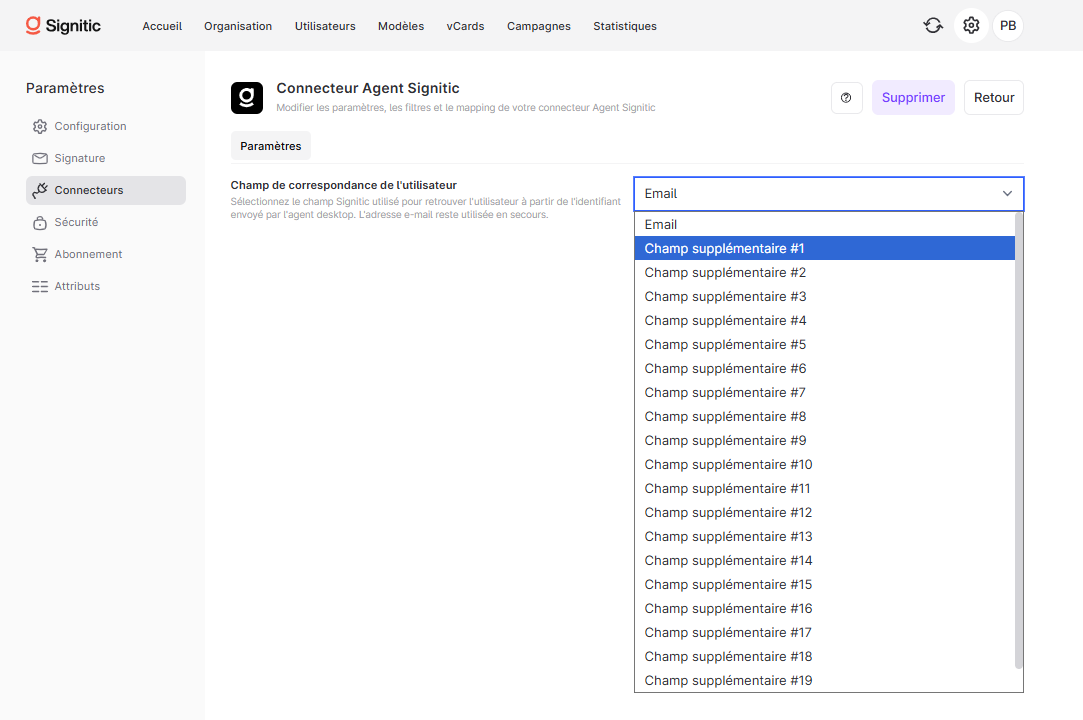Choose Champ supplémentaire #5 option
Viewport: 1083px width, 720px height.
(x=825, y=344)
